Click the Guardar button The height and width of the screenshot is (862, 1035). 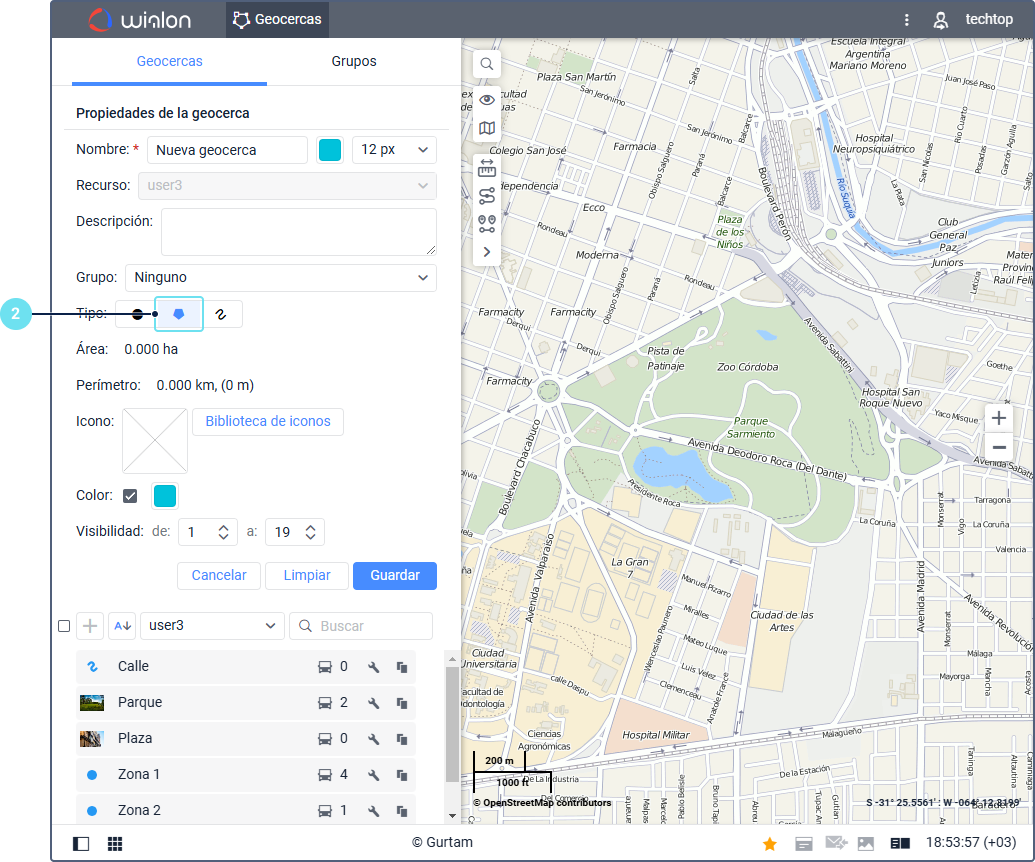pyautogui.click(x=395, y=576)
